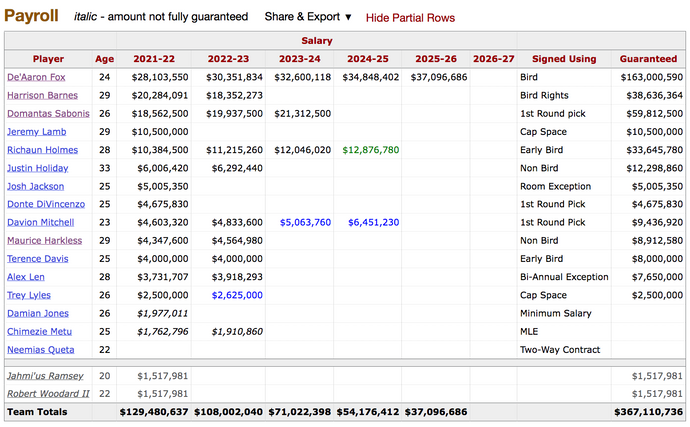The image size is (690, 427).
Task: Click Two-Way Contract in Neemias Queta row
Action: tap(560, 350)
